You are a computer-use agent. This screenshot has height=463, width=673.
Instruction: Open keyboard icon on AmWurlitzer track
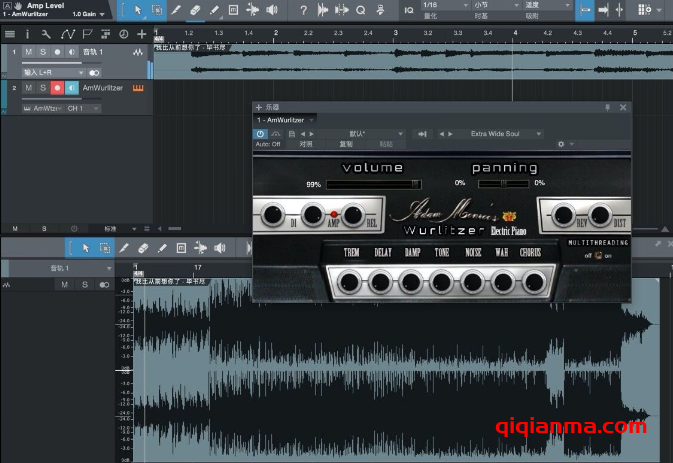tap(137, 88)
